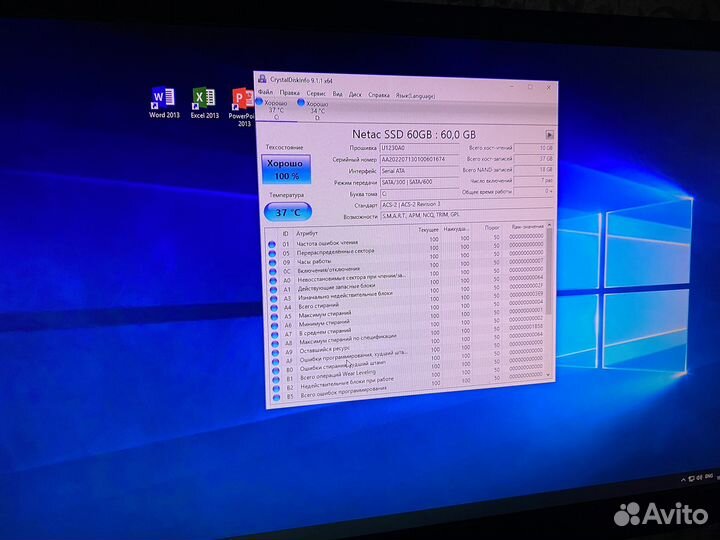Click the Прошивка field U1230A0
Viewport: 720px width, 540px height.
419,148
